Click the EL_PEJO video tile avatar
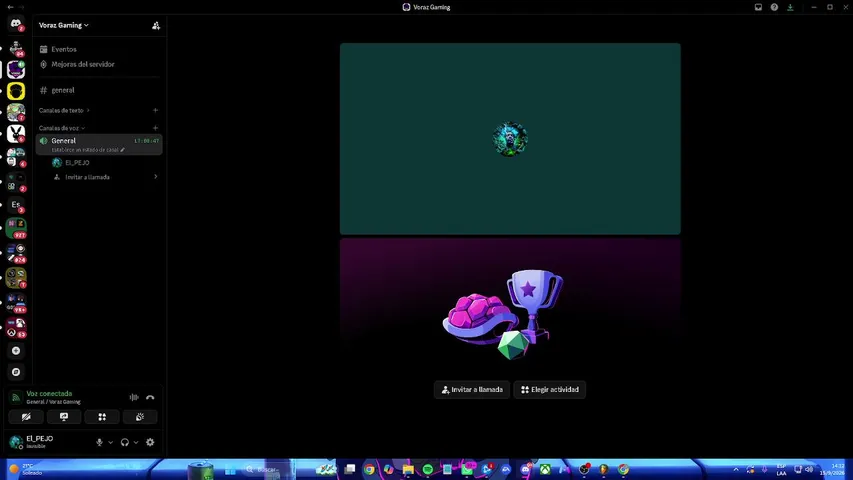This screenshot has height=480, width=853. pos(510,139)
